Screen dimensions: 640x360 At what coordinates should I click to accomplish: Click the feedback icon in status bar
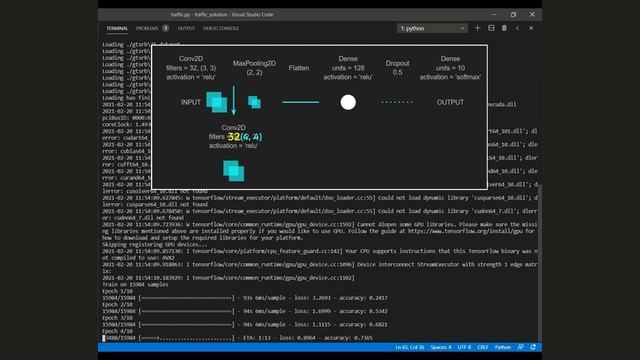tap(521, 347)
